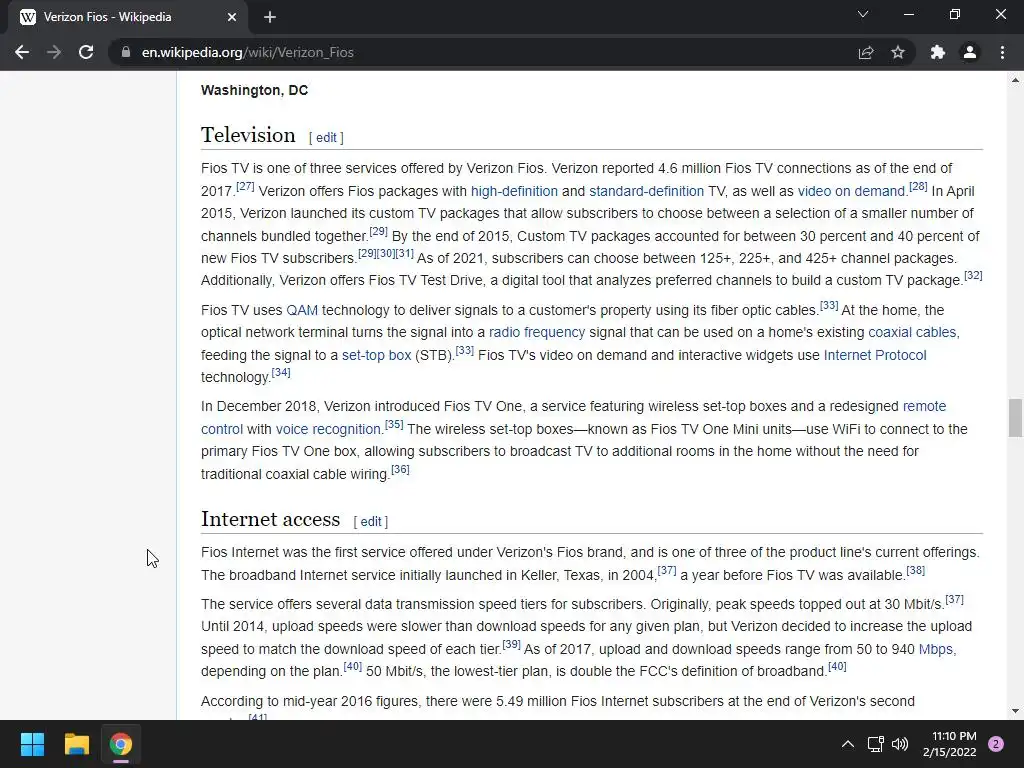Open File Explorer from the taskbar
The height and width of the screenshot is (768, 1024).
pyautogui.click(x=76, y=744)
